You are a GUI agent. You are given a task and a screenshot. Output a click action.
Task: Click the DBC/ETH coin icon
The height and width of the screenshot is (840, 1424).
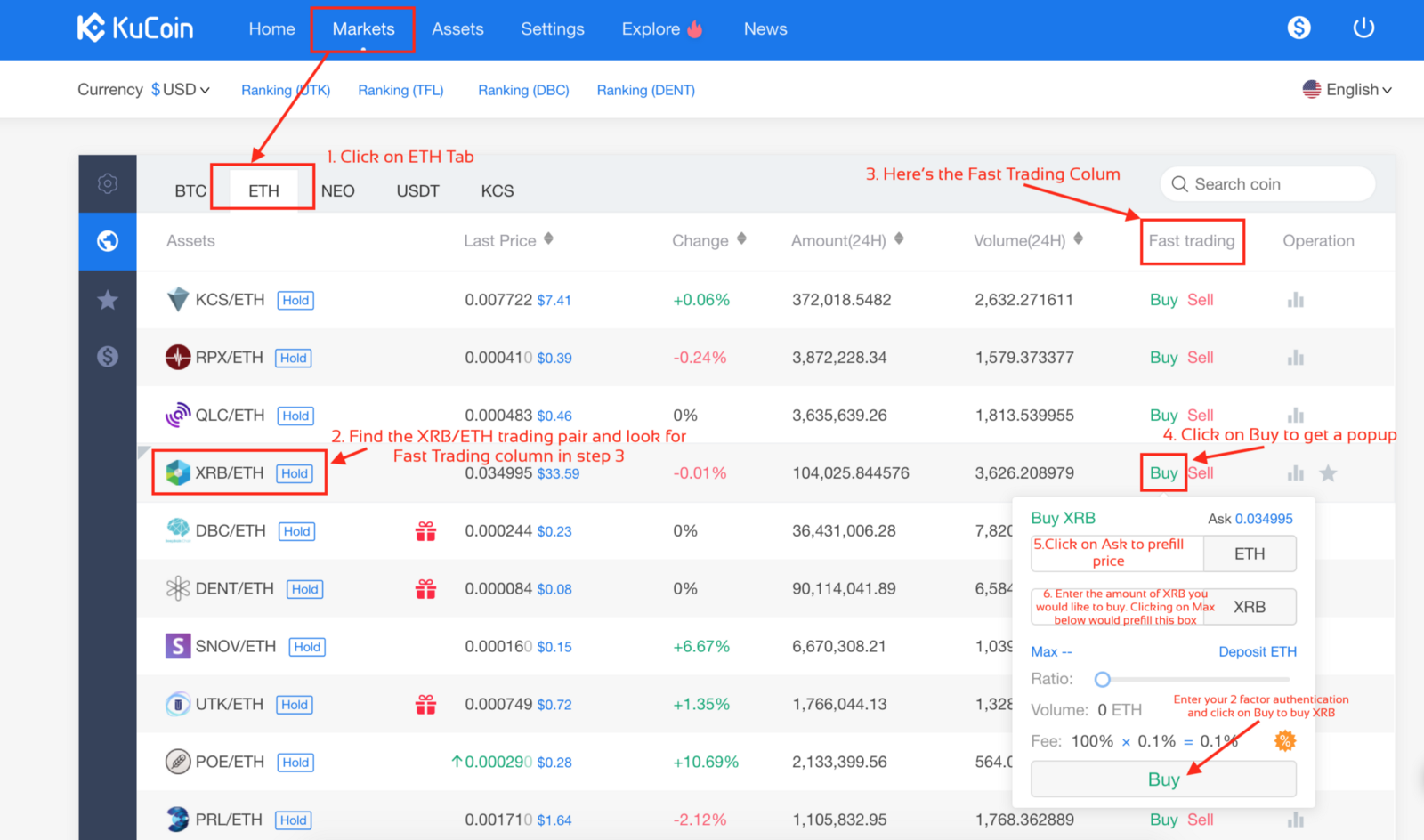point(178,530)
